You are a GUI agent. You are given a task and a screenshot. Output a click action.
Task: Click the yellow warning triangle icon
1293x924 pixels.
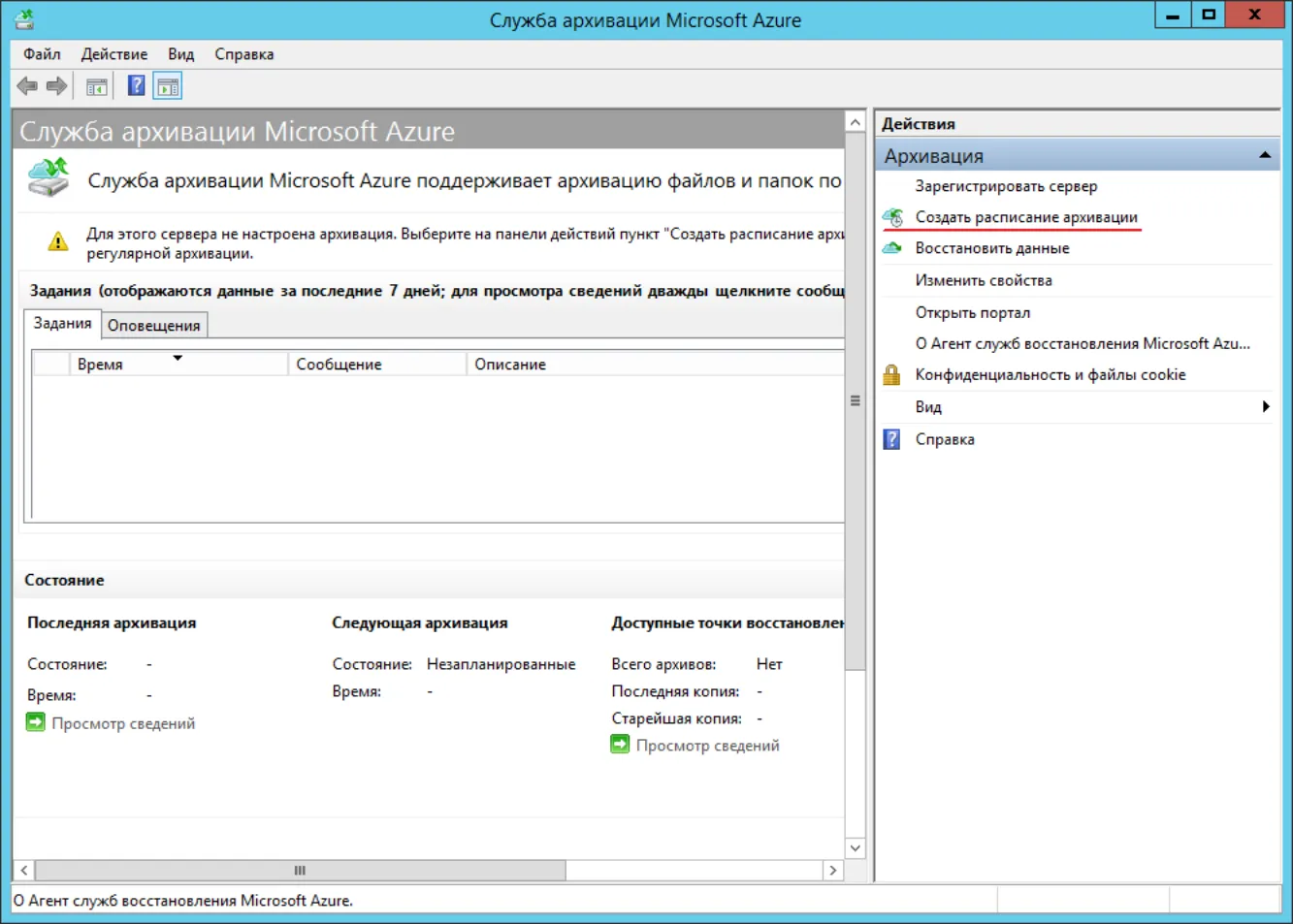(x=58, y=241)
